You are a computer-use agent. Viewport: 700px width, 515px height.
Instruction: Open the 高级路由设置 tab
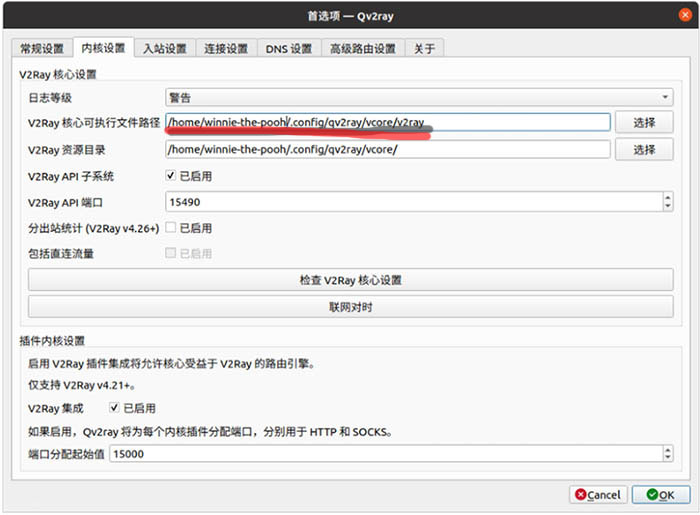click(362, 48)
